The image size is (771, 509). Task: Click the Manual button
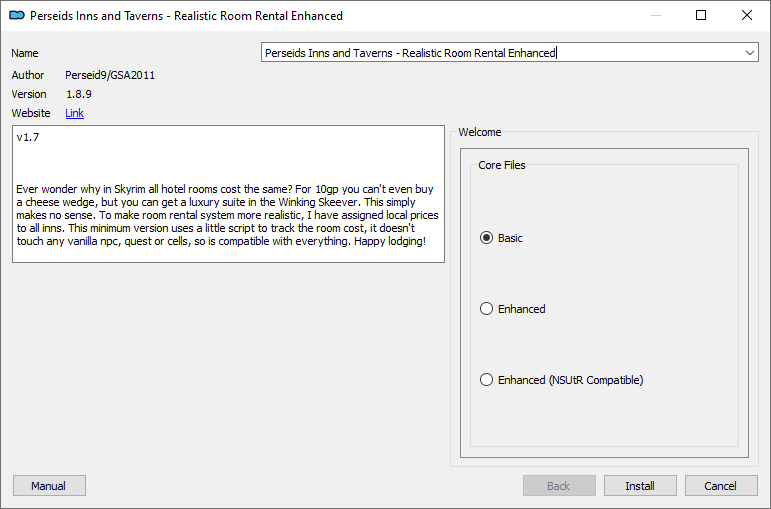(x=49, y=486)
